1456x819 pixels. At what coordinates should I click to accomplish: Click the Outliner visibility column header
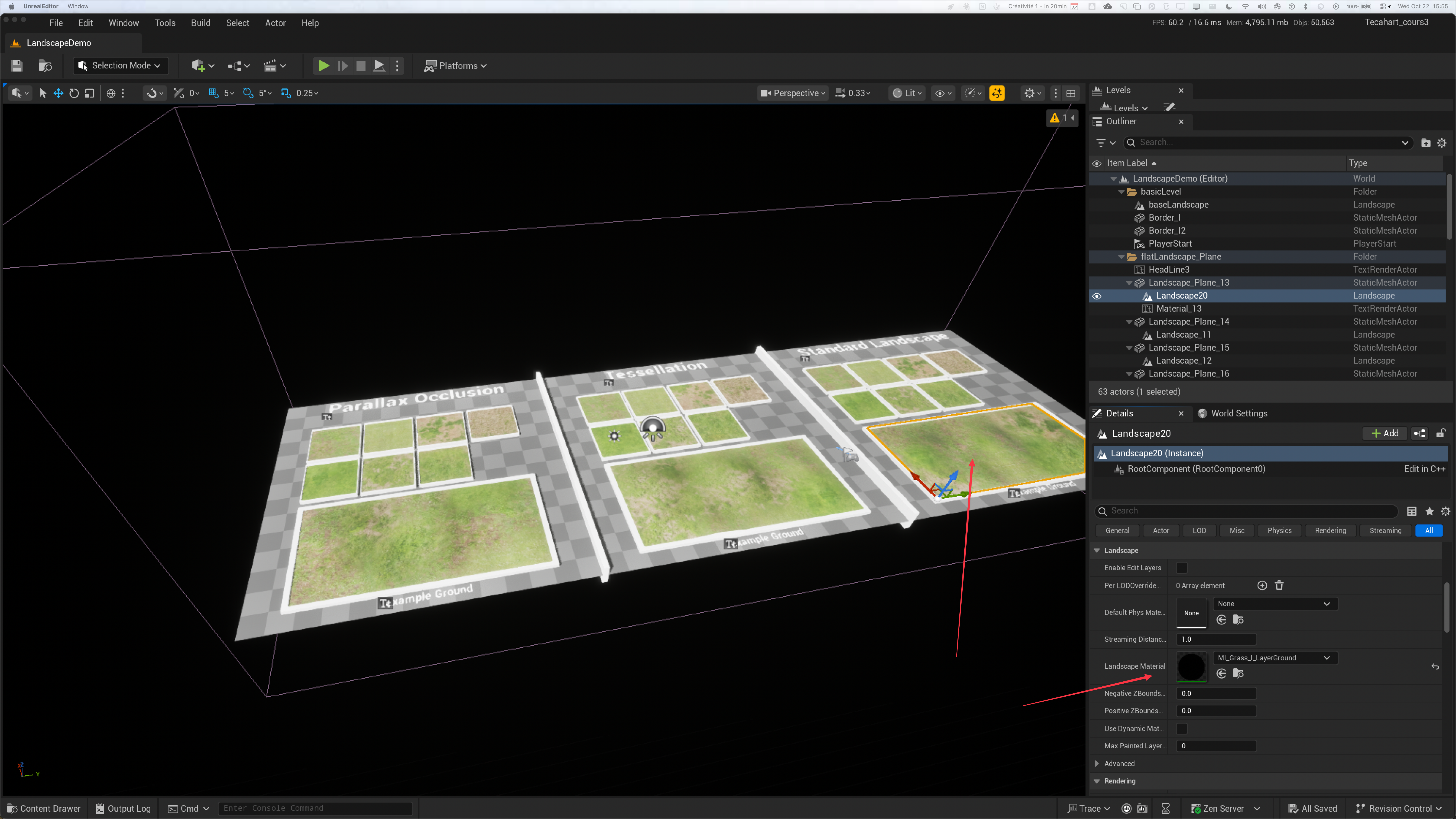(1097, 163)
